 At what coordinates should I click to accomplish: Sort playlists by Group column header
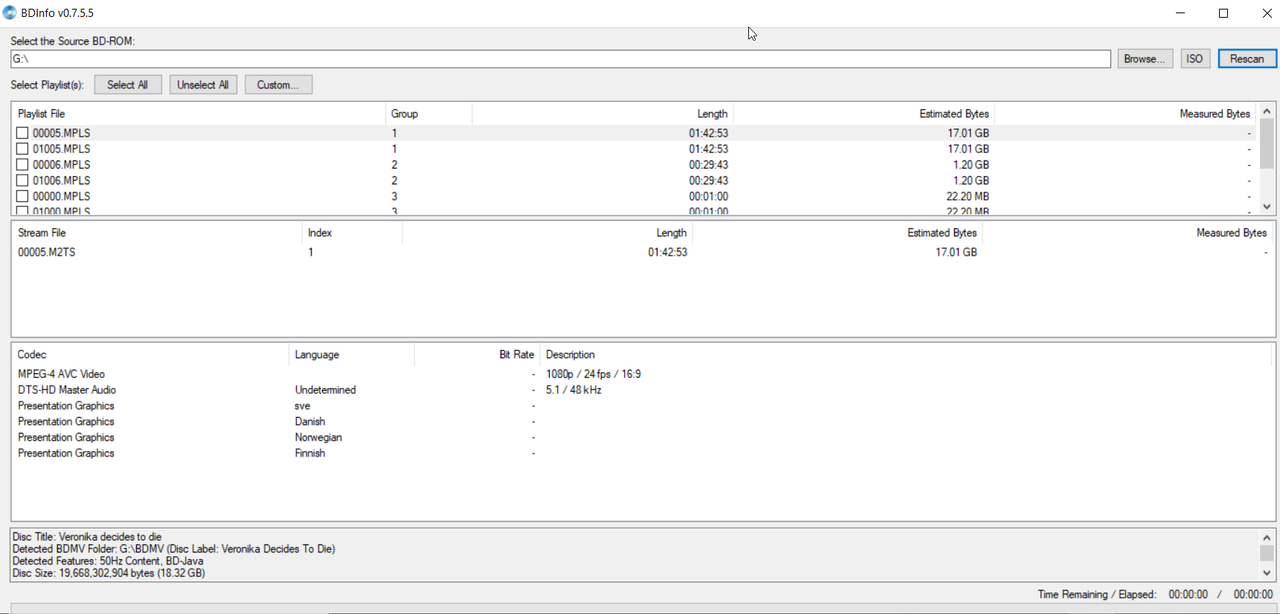point(428,114)
